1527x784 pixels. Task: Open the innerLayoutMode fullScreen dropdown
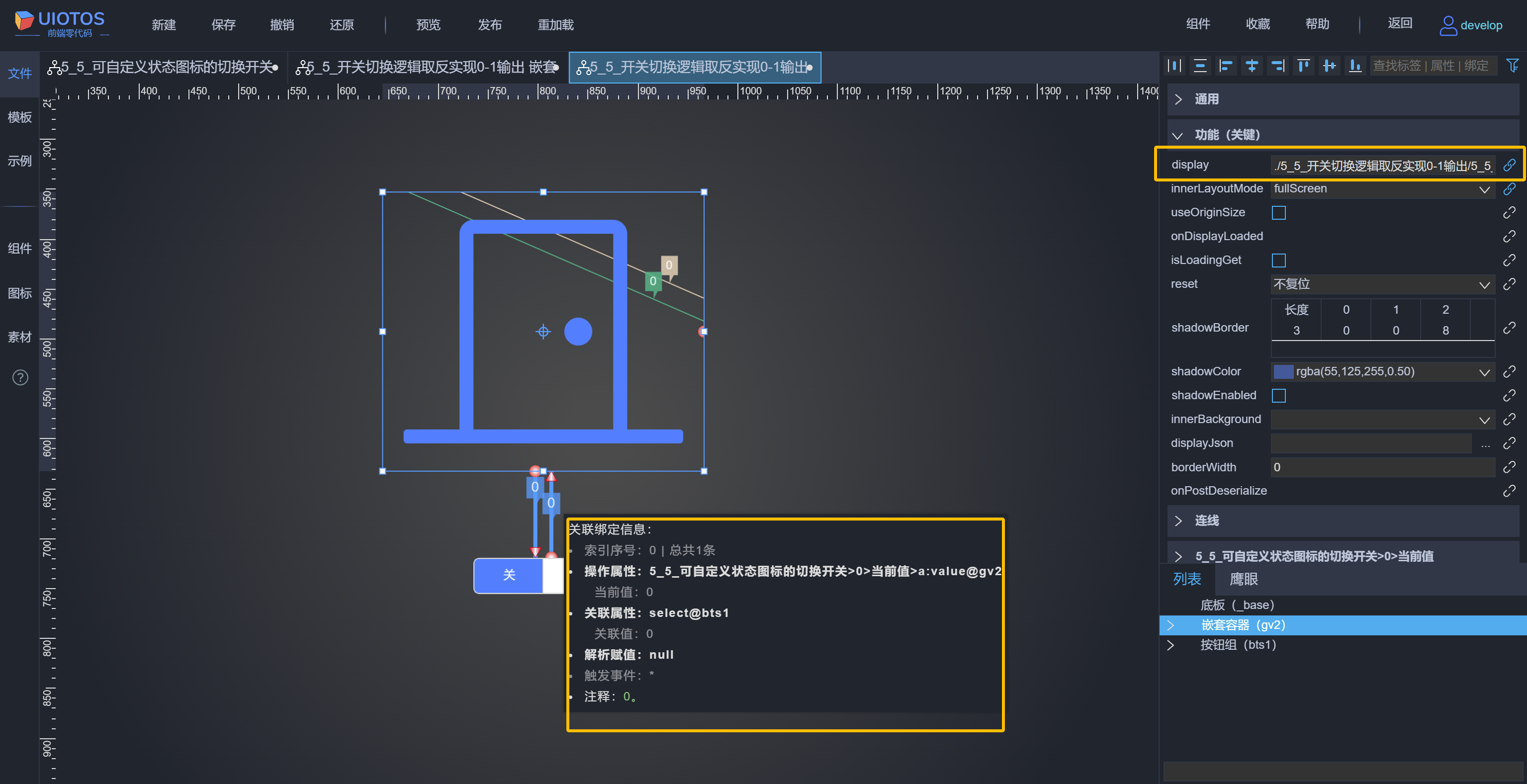[x=1381, y=189]
